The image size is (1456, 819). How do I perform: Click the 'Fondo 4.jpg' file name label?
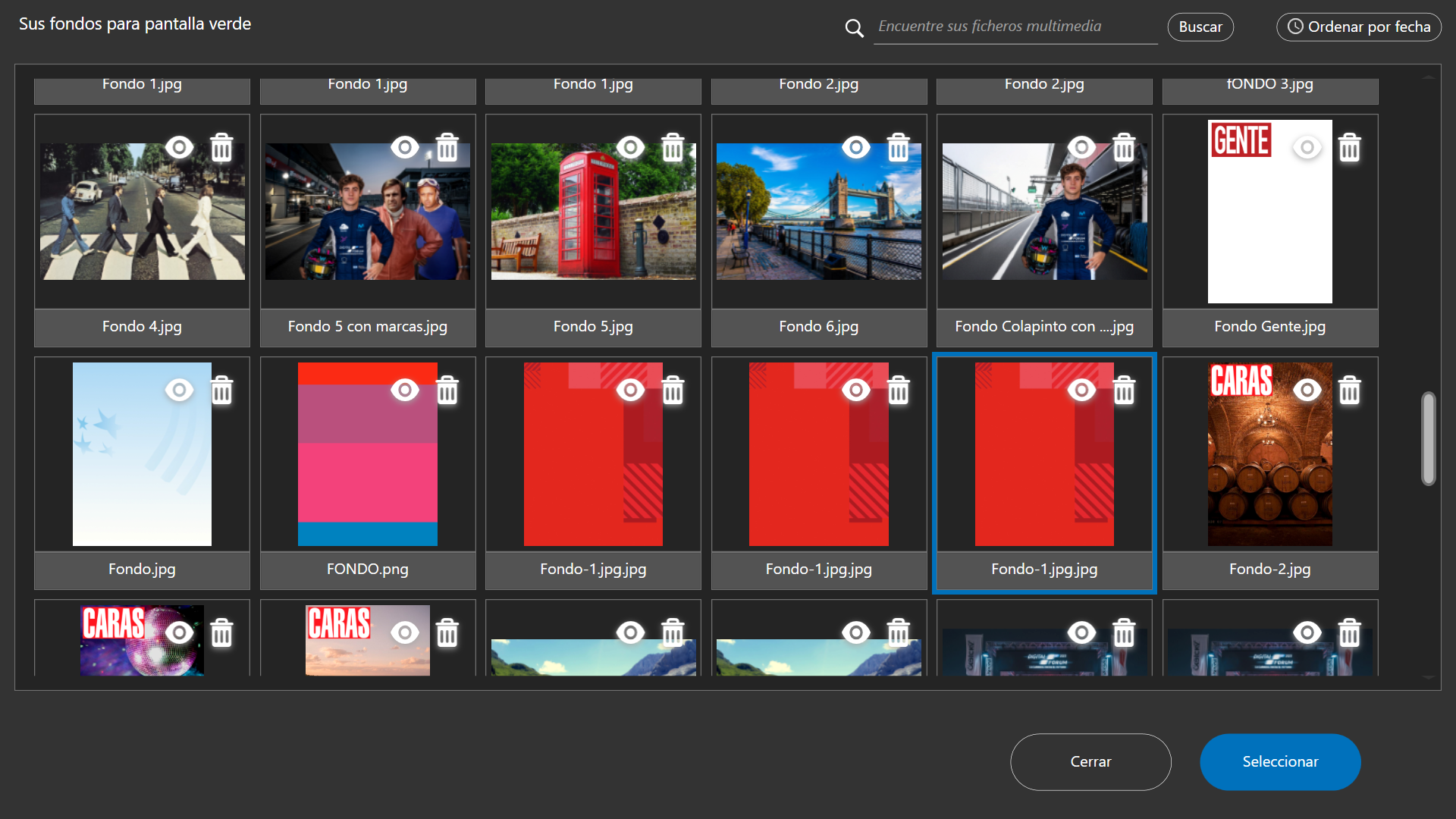[x=142, y=327]
